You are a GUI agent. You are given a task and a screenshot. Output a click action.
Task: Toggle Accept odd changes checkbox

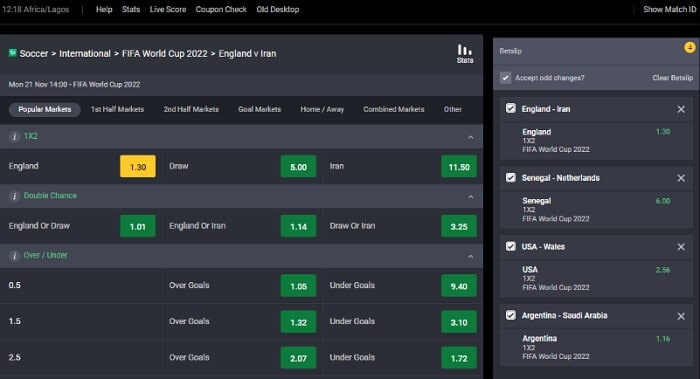pyautogui.click(x=505, y=78)
